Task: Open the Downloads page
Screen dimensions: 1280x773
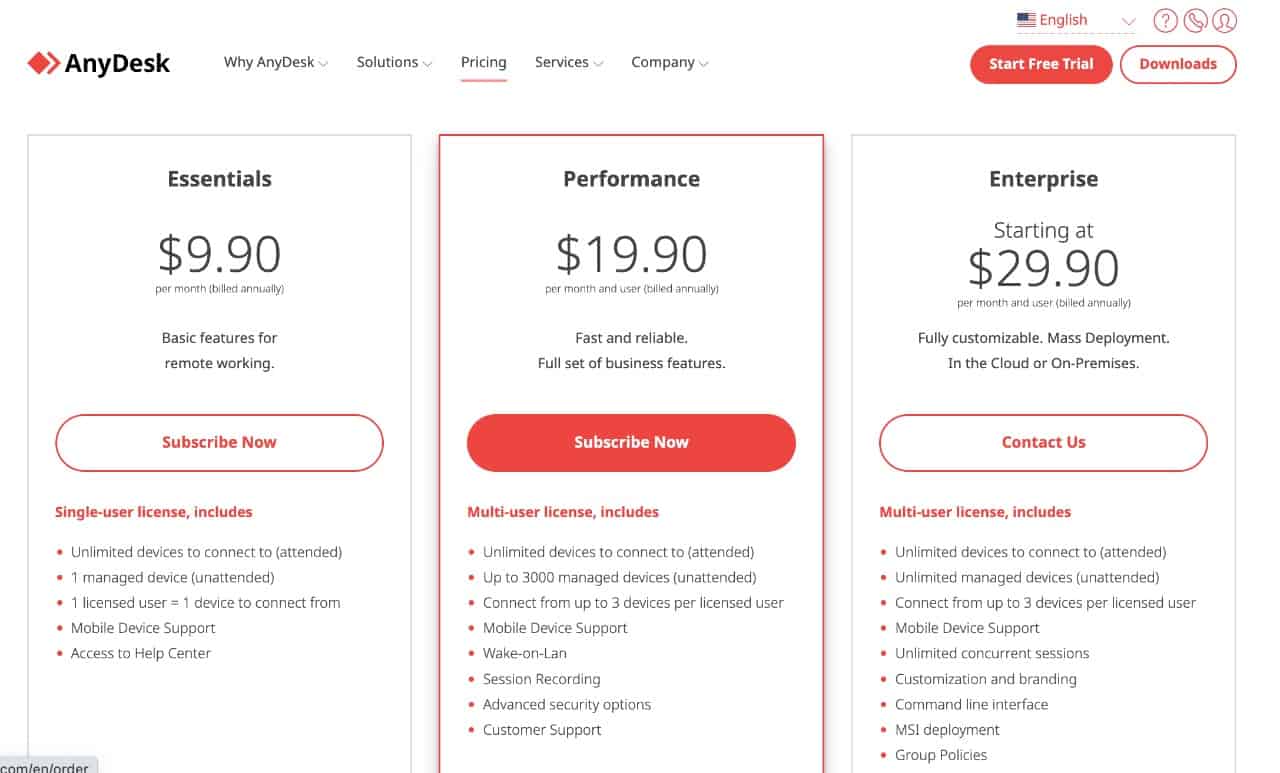Action: 1178,63
